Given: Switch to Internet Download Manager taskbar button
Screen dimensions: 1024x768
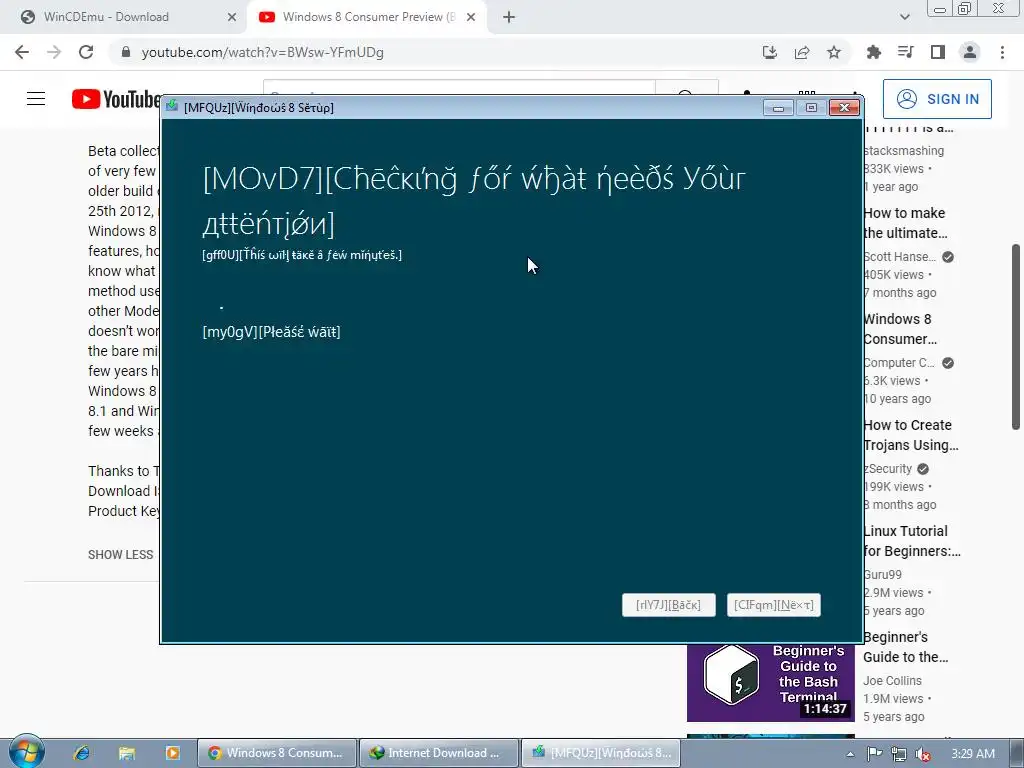Looking at the screenshot, I should [439, 753].
